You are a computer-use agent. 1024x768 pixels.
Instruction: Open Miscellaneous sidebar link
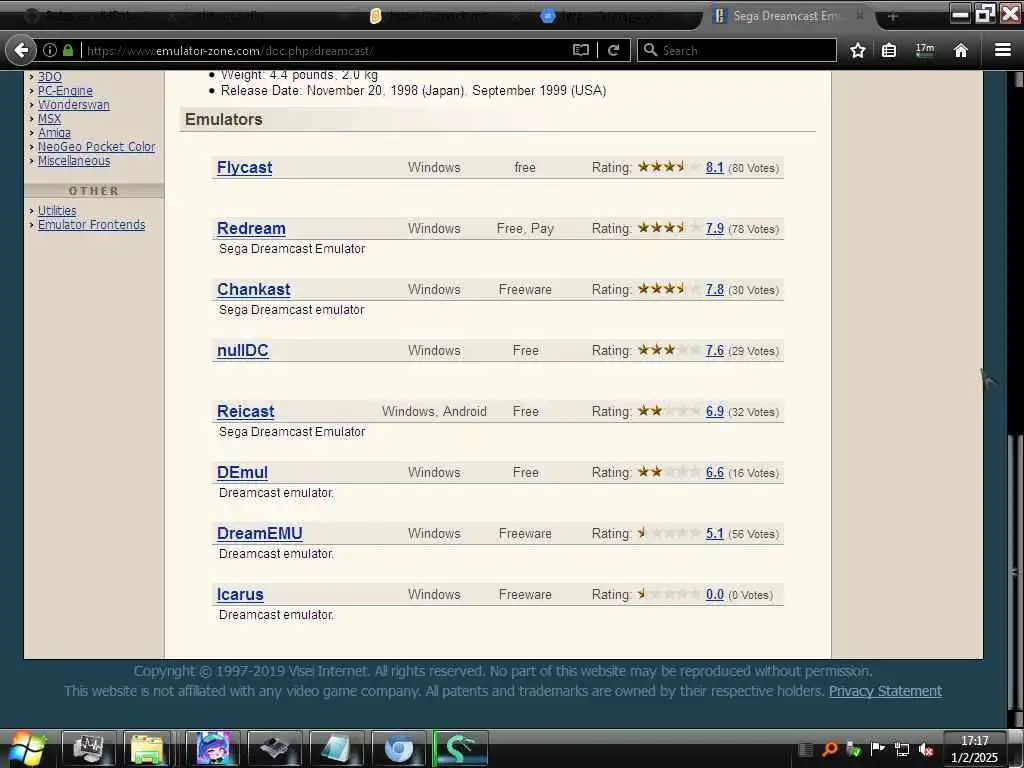point(74,161)
